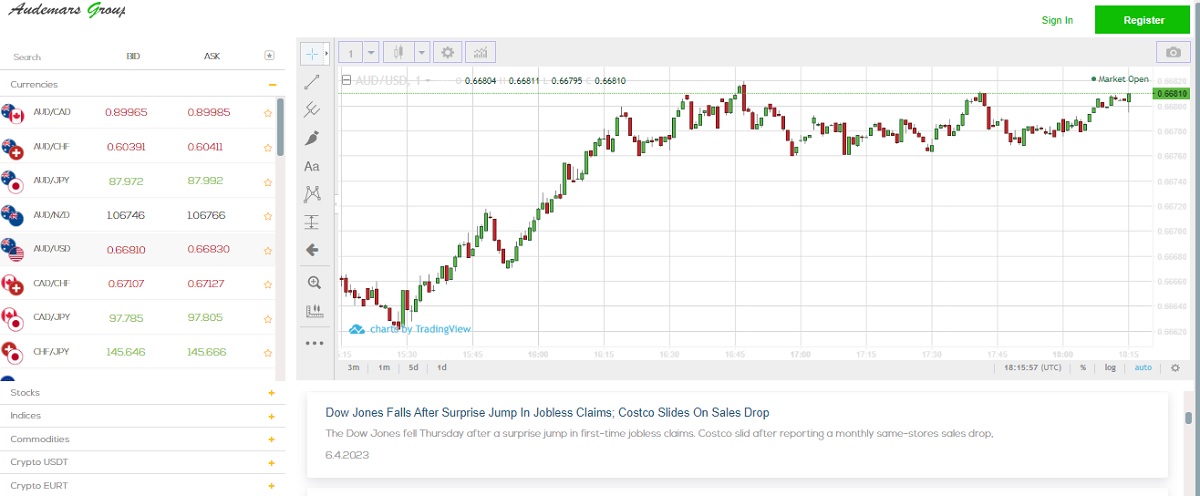Open the Dow Jones Falls news headline

[547, 413]
